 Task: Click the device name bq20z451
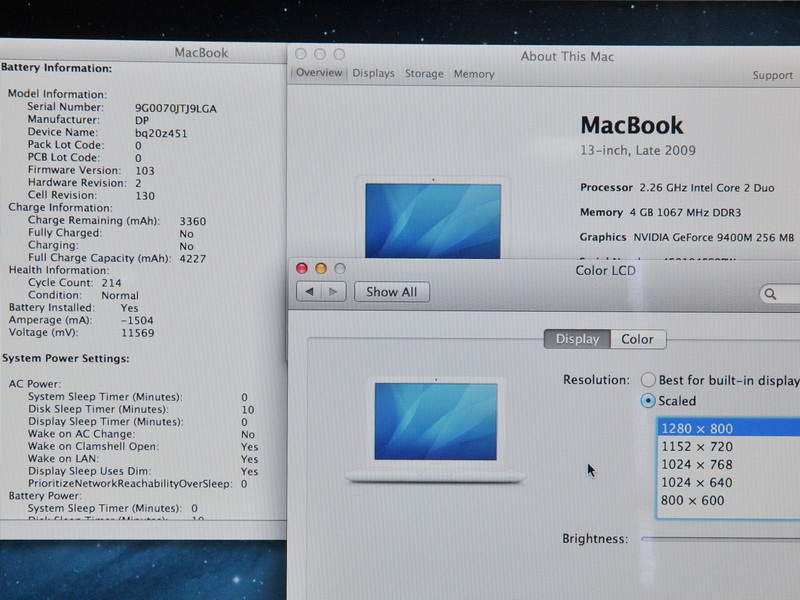click(x=161, y=133)
